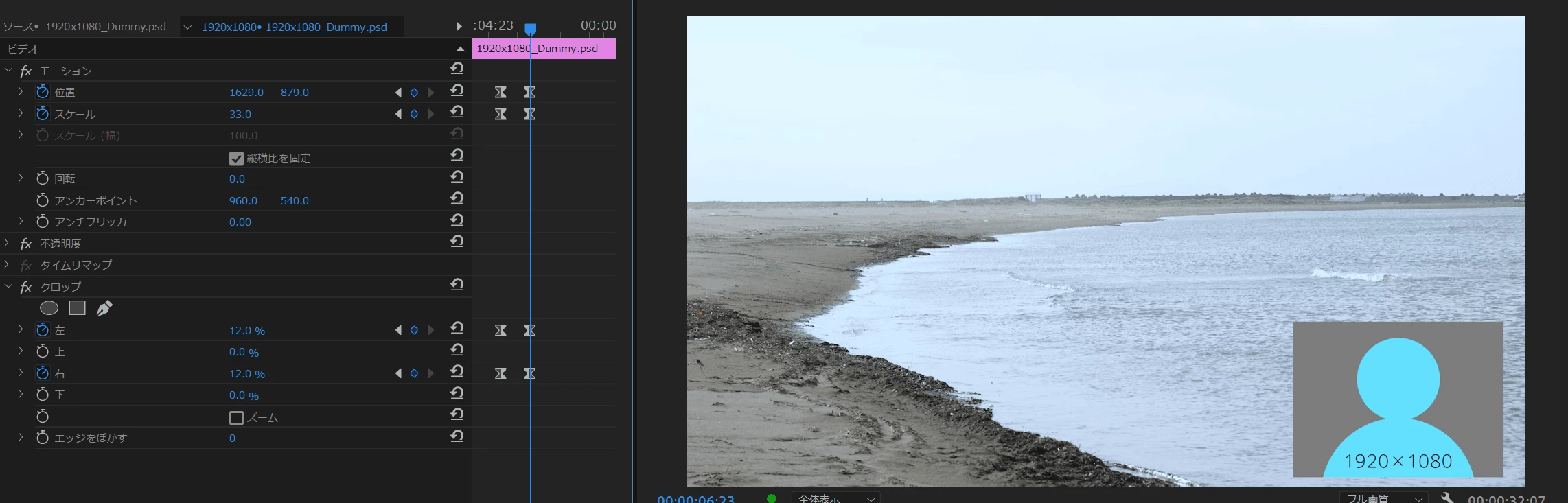Reset the エッジをぼかす parameter
This screenshot has height=503, width=1568.
coord(457,436)
